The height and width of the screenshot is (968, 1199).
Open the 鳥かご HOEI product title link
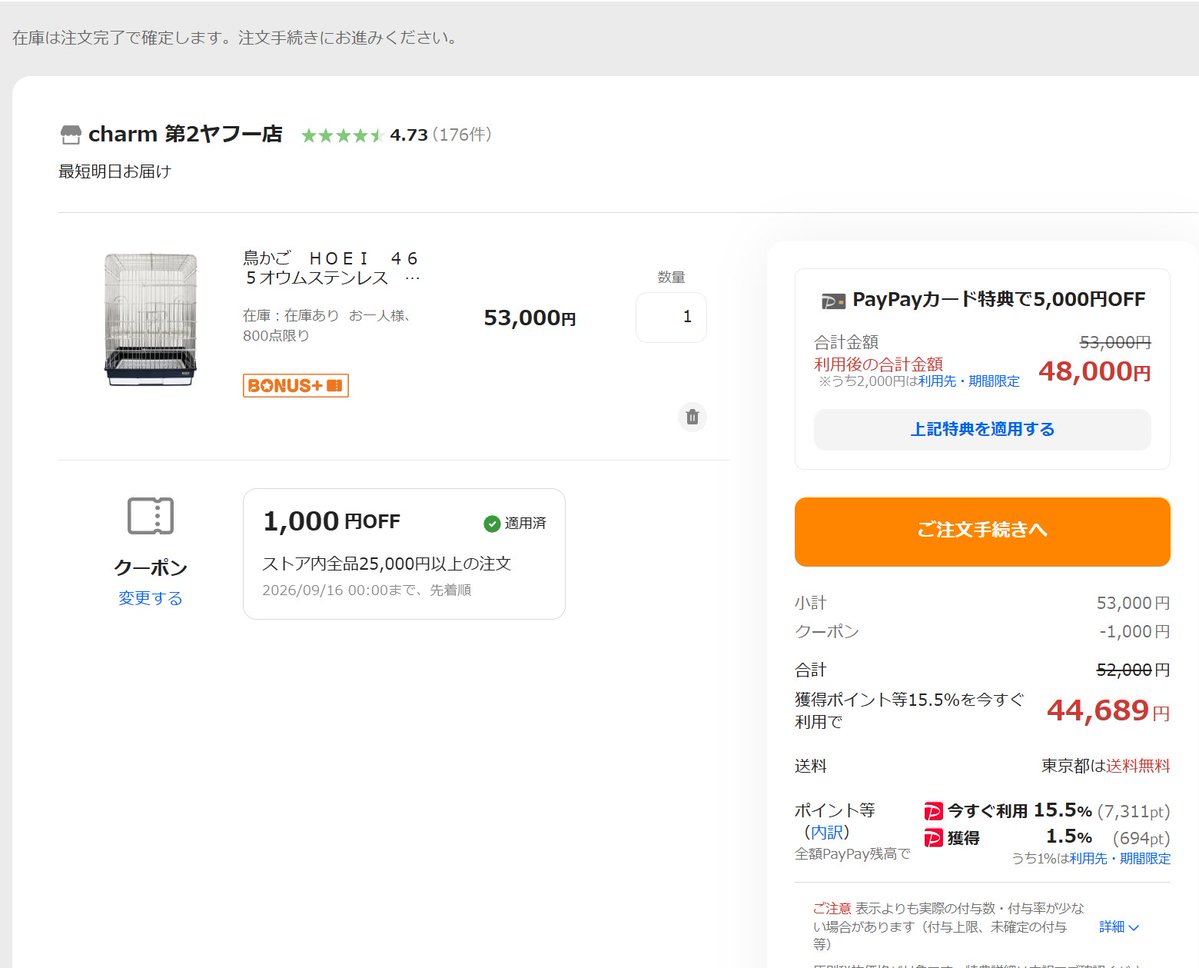click(331, 268)
